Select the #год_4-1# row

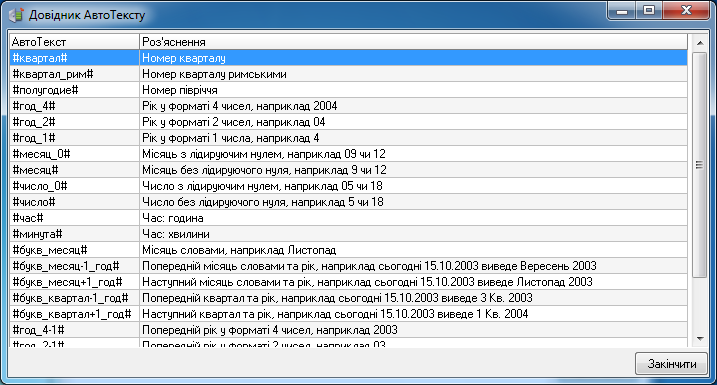coord(348,330)
